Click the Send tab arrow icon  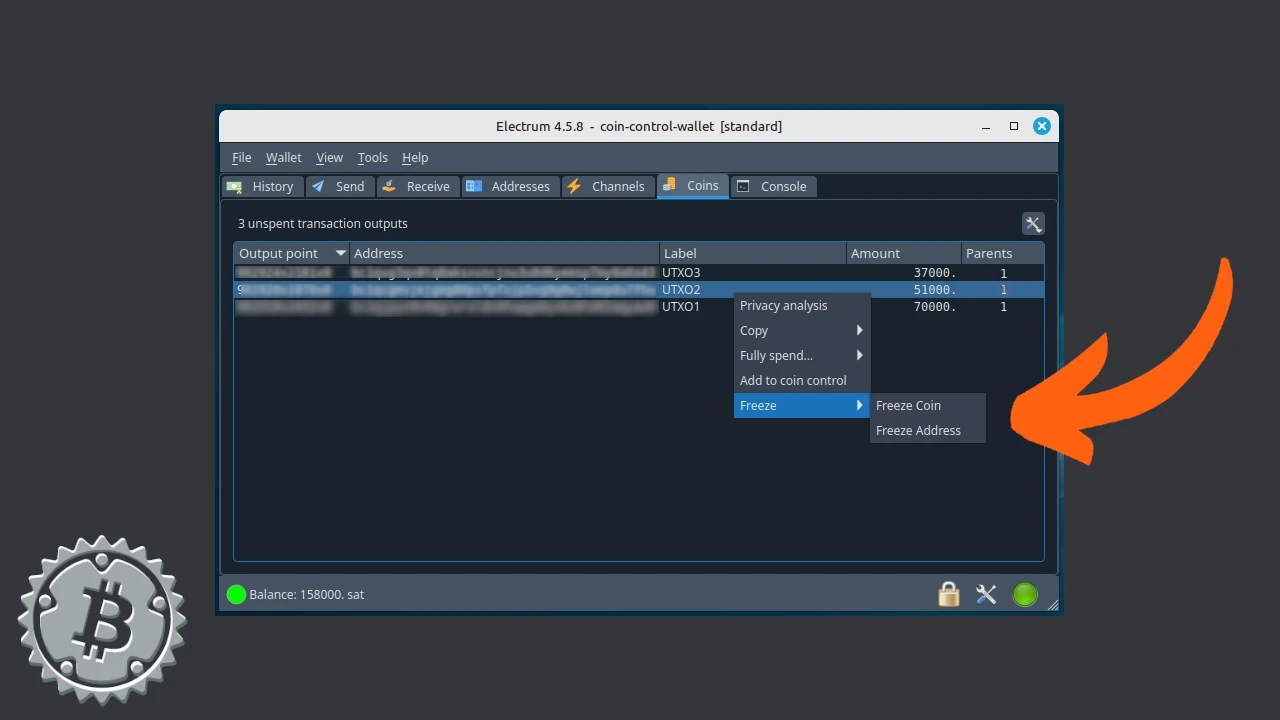318,186
